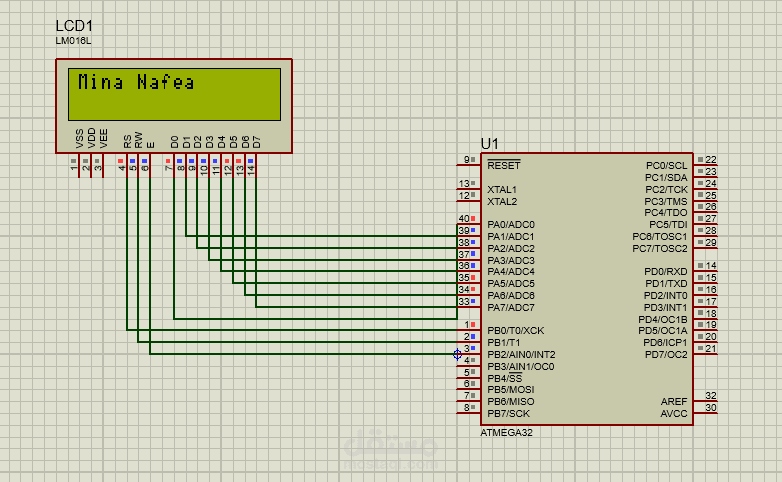Click the LM016L part name text
The image size is (782, 482).
point(73,41)
